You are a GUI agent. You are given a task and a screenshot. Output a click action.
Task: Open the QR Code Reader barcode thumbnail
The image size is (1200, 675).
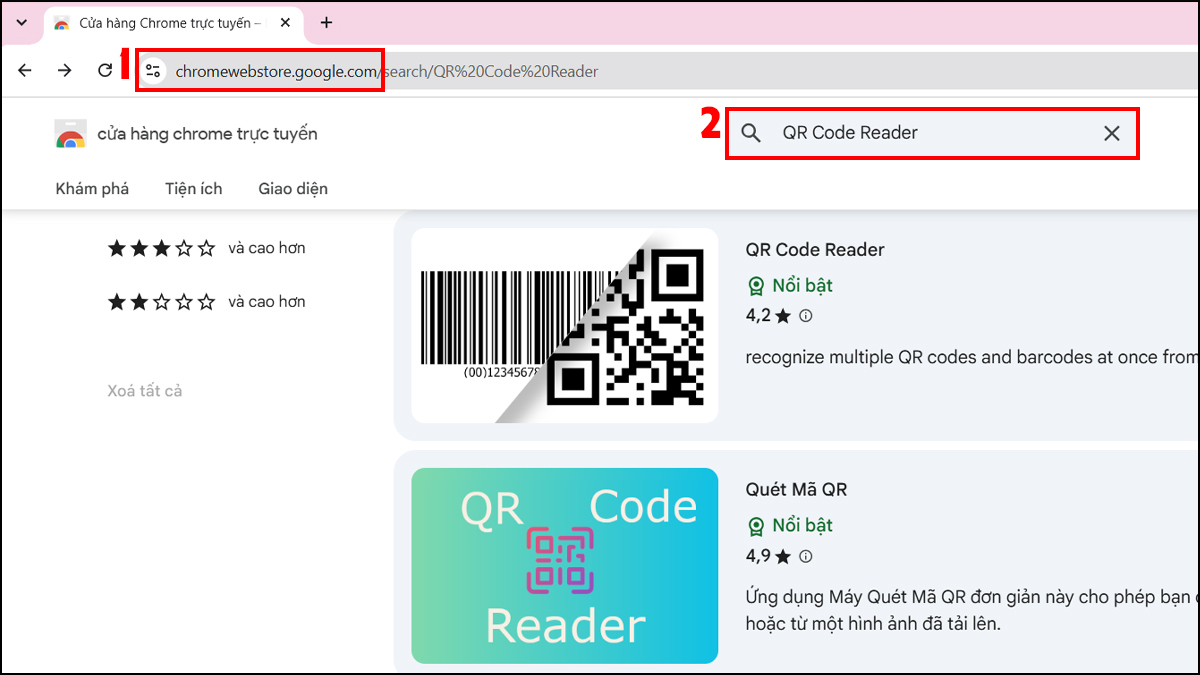(565, 325)
